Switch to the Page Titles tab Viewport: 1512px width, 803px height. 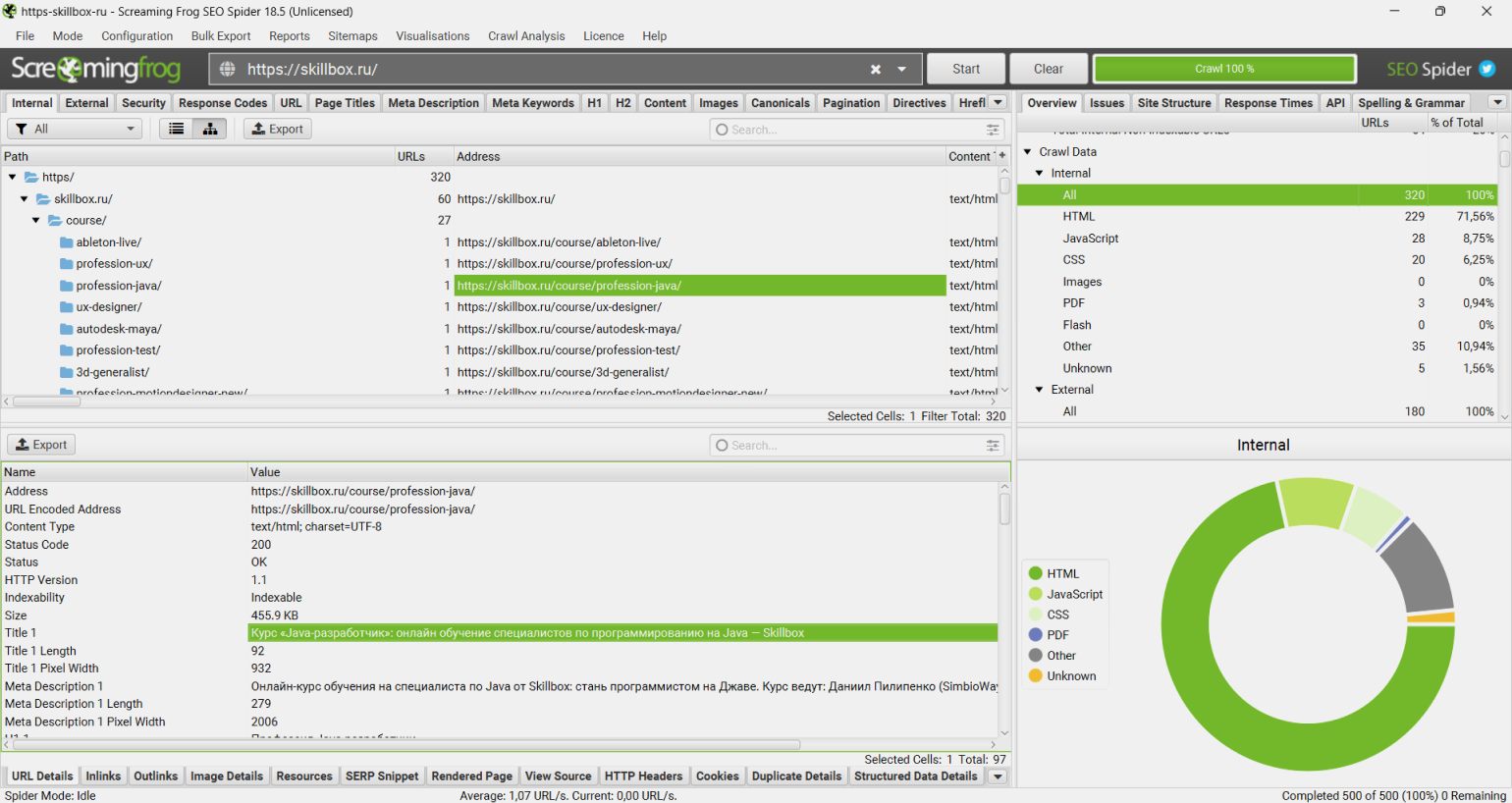click(345, 103)
